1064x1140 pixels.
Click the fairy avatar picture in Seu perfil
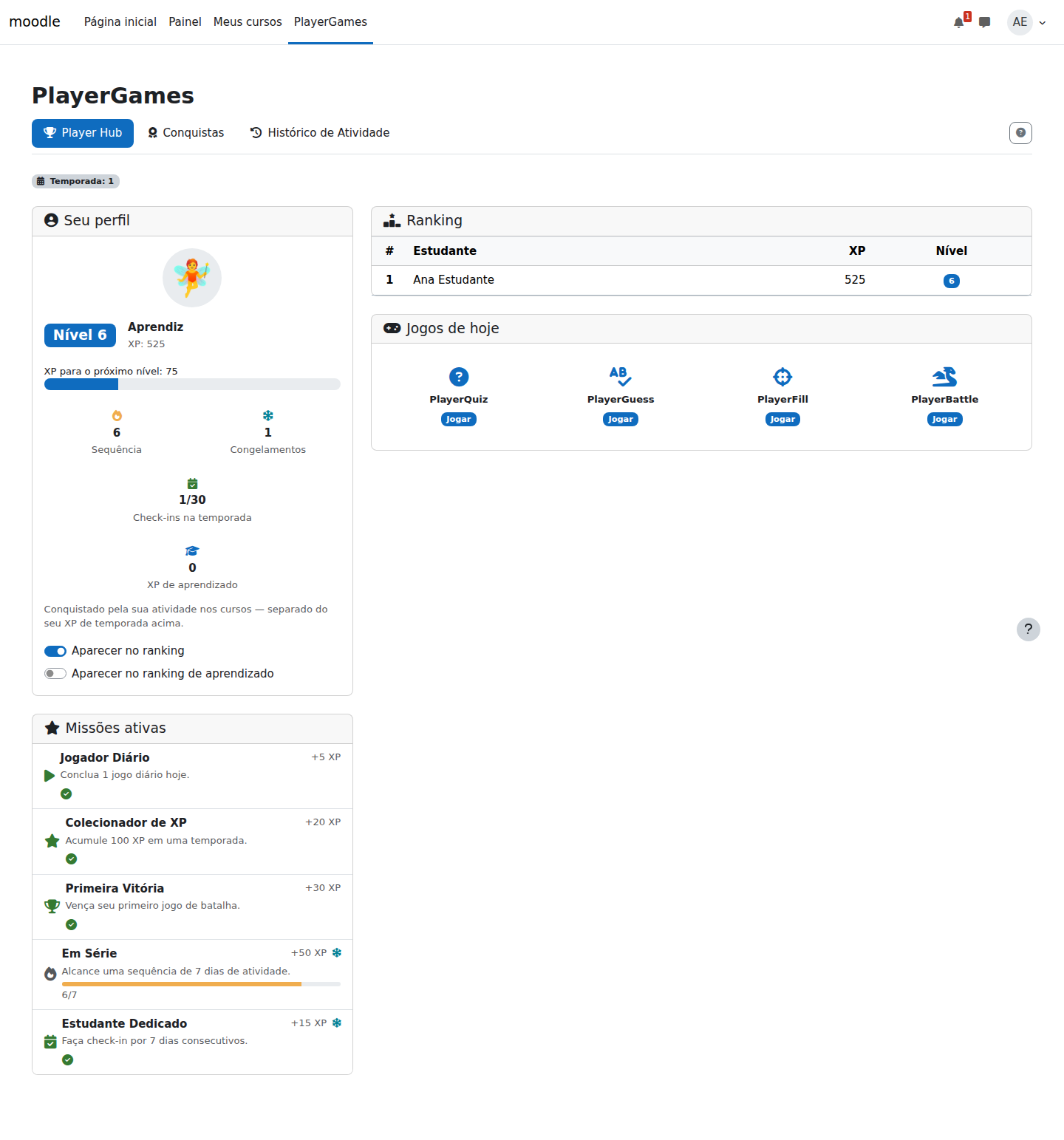coord(192,278)
